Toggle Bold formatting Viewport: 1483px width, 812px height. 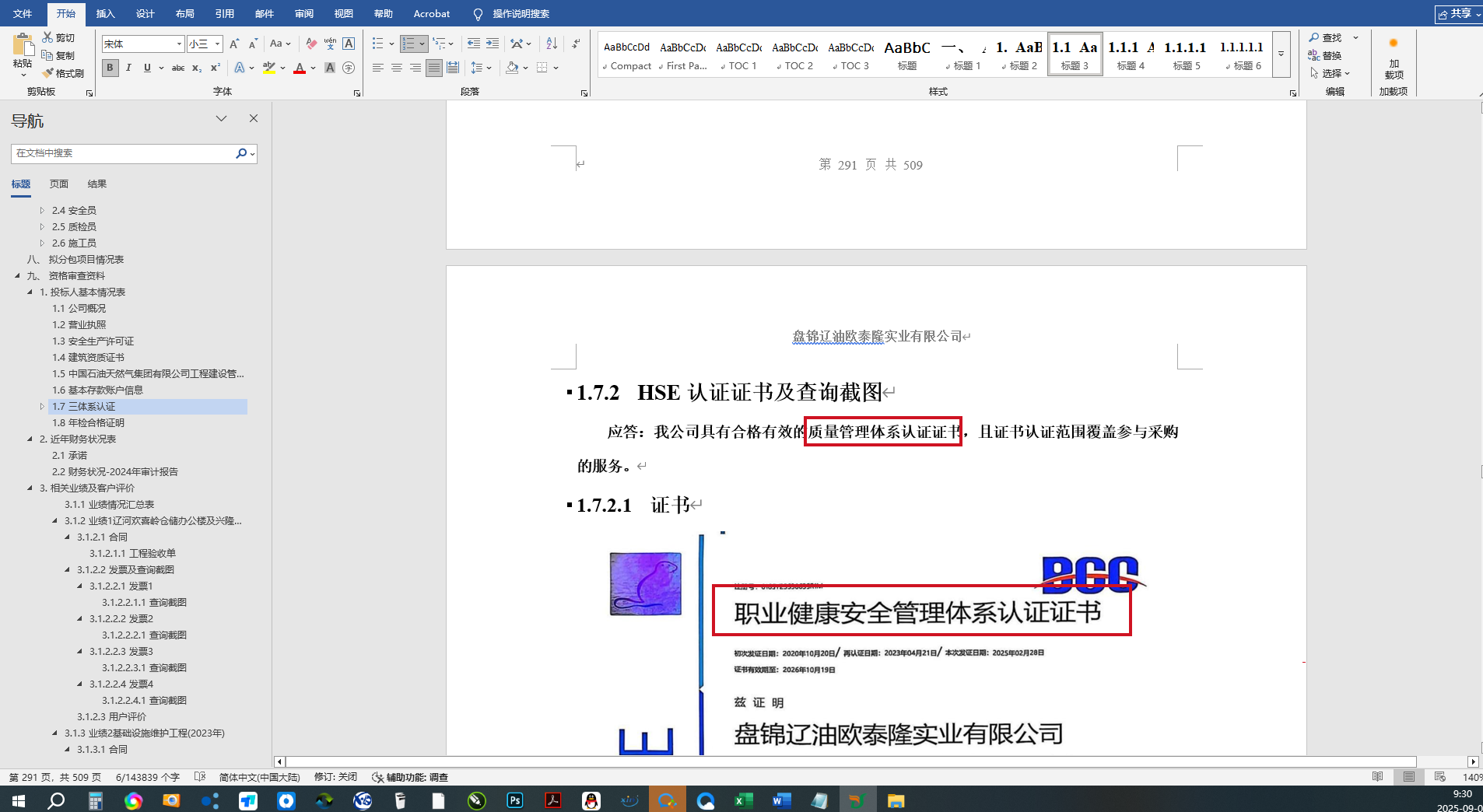click(110, 68)
